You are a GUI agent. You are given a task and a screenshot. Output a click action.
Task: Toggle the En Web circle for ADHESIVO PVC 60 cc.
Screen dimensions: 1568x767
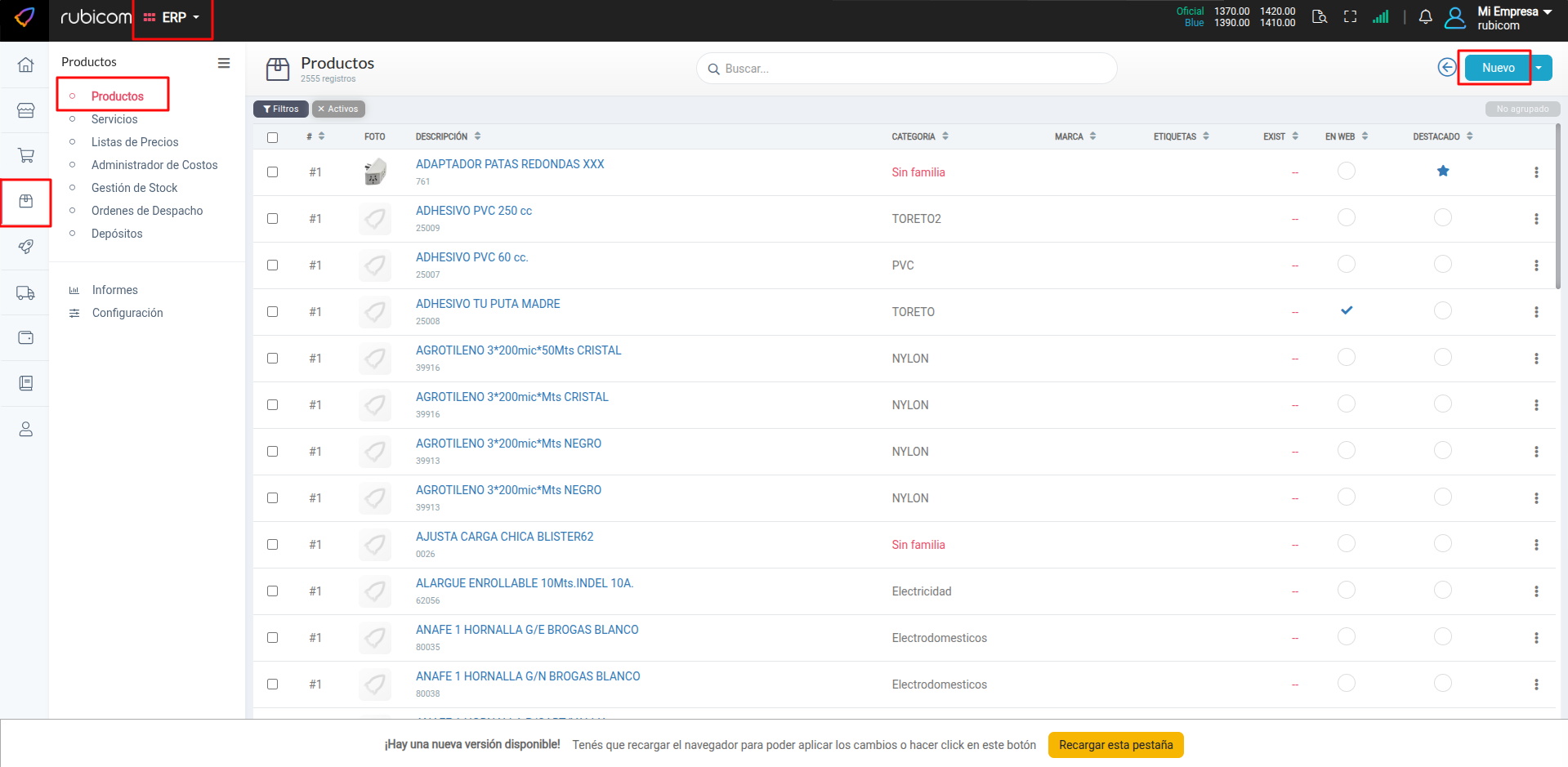[1346, 265]
